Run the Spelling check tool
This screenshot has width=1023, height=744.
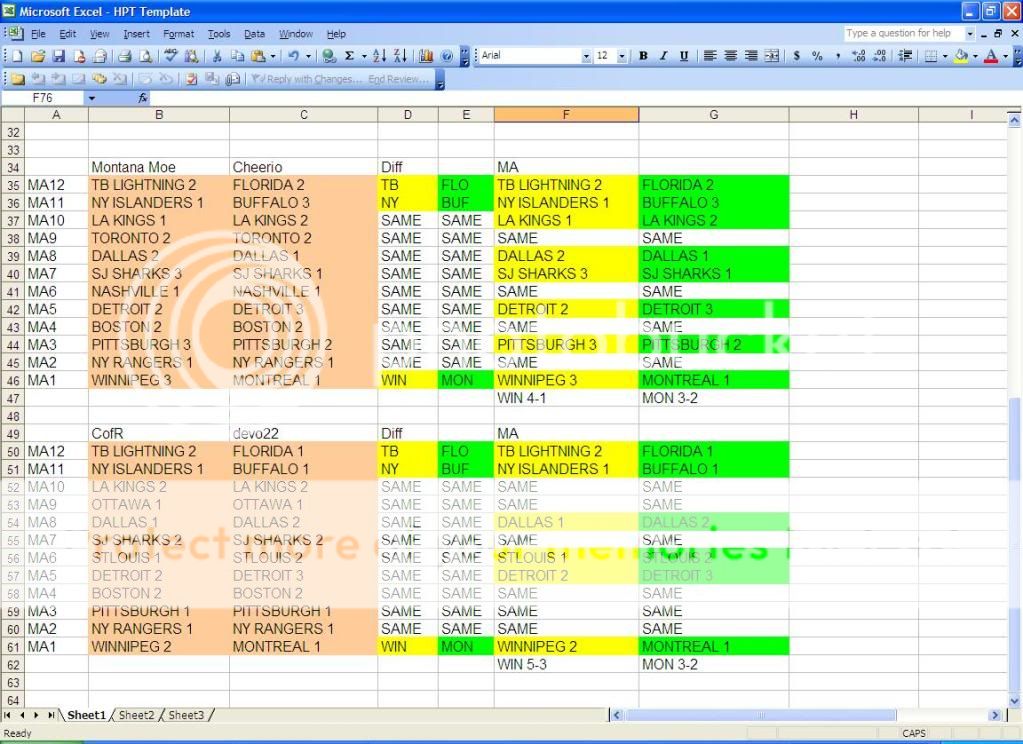(x=170, y=56)
